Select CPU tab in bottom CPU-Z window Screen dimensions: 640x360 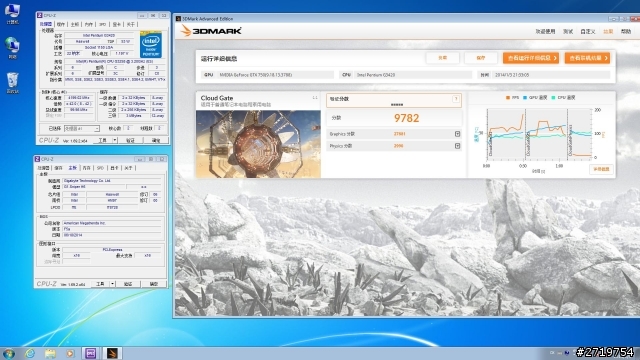click(x=44, y=168)
